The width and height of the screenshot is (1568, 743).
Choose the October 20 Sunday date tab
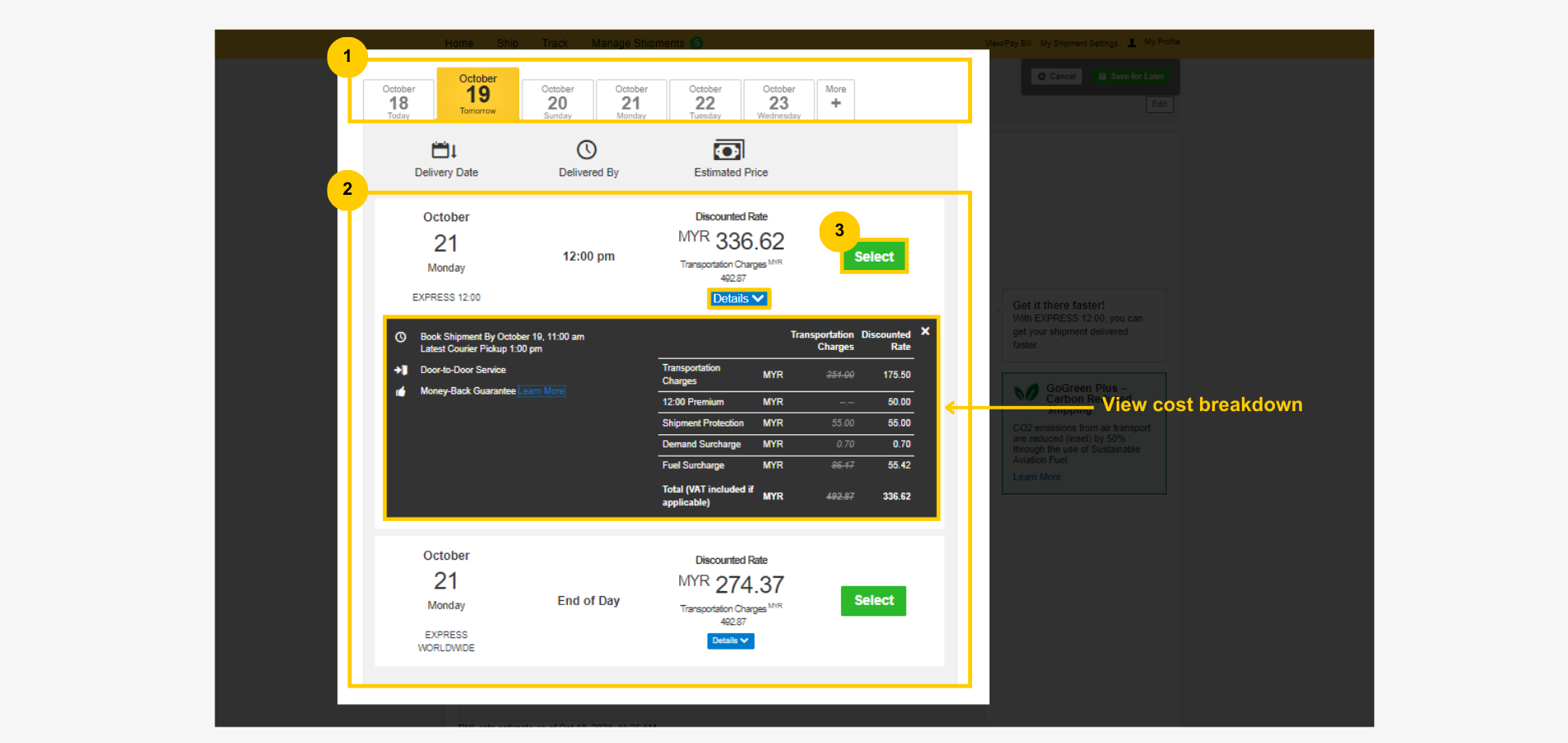coord(558,101)
